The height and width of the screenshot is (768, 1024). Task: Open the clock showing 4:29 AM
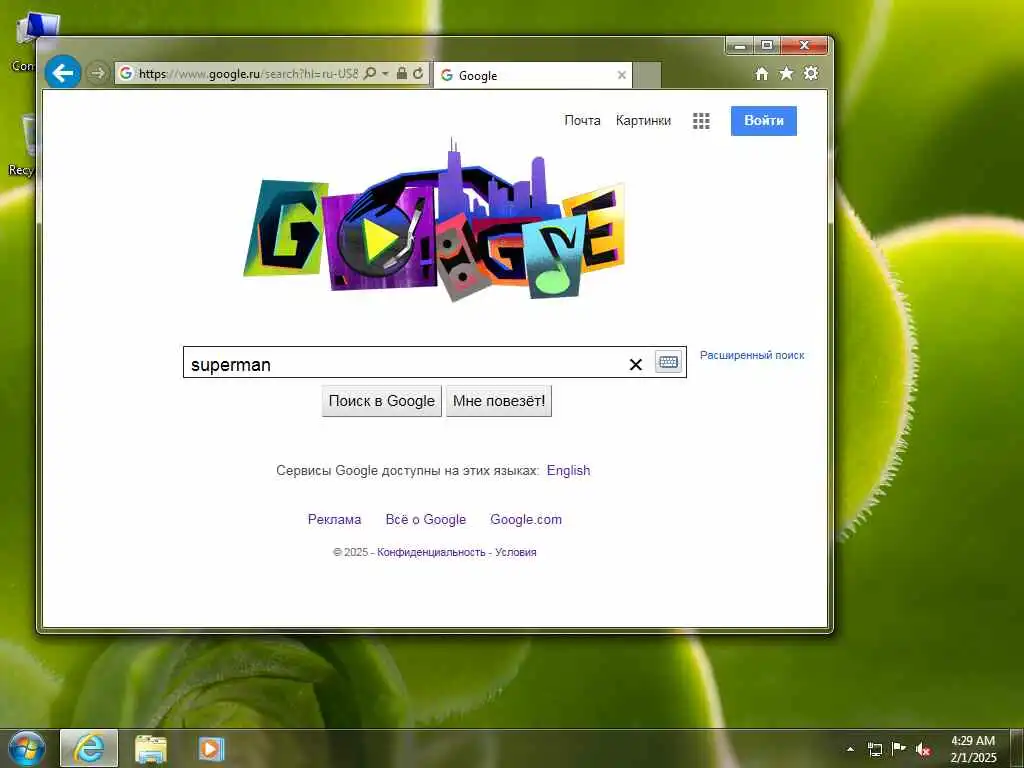tap(973, 749)
